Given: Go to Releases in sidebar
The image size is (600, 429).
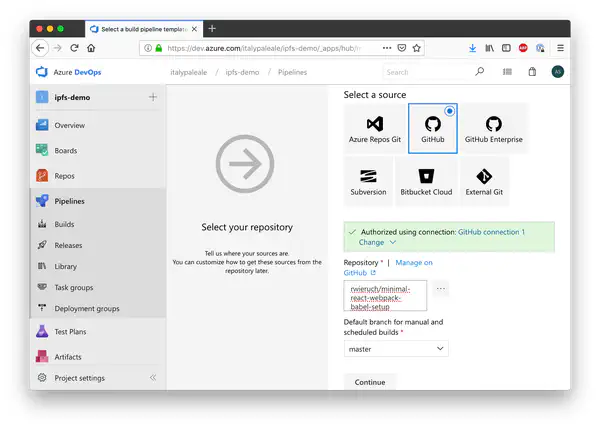Looking at the screenshot, I should [68, 245].
